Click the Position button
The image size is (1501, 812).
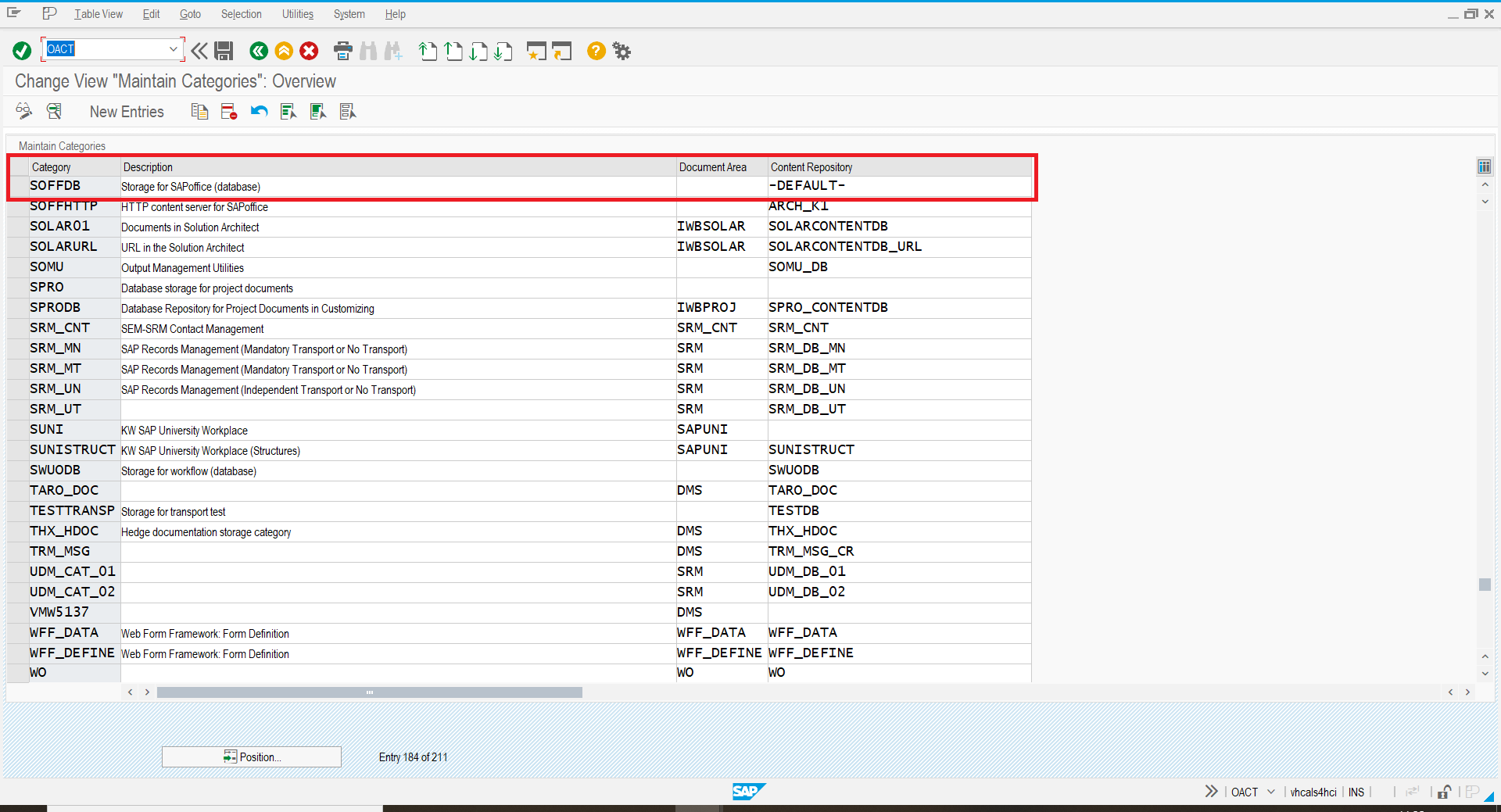[x=251, y=757]
